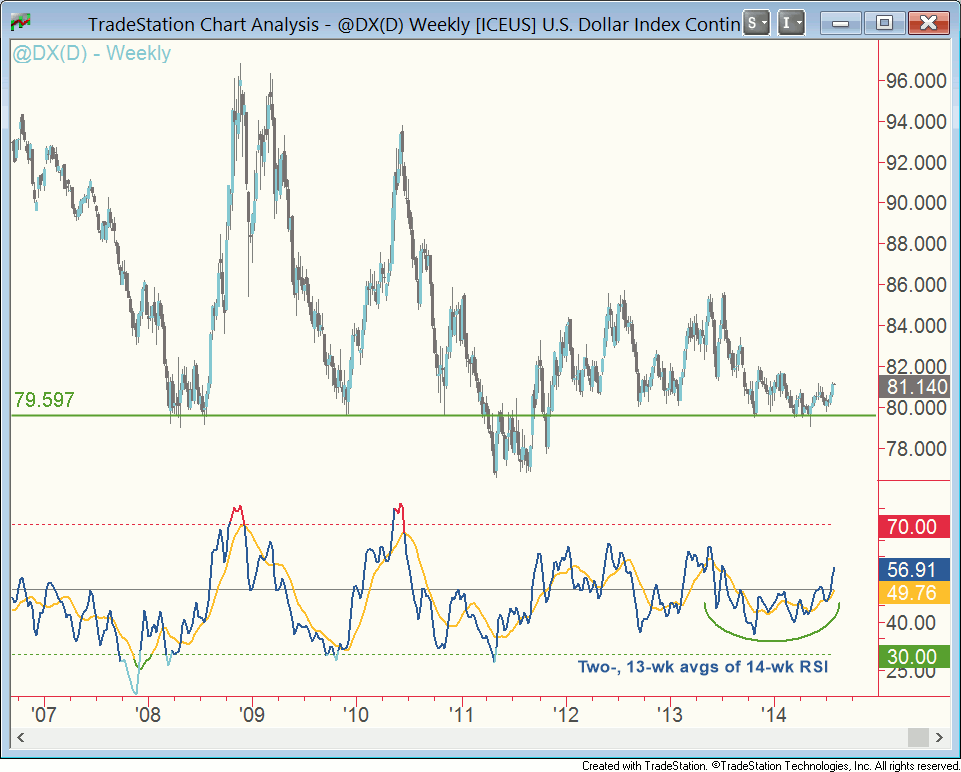Click the blue 56.91 RSI value label
This screenshot has width=961, height=772.
pyautogui.click(x=912, y=570)
